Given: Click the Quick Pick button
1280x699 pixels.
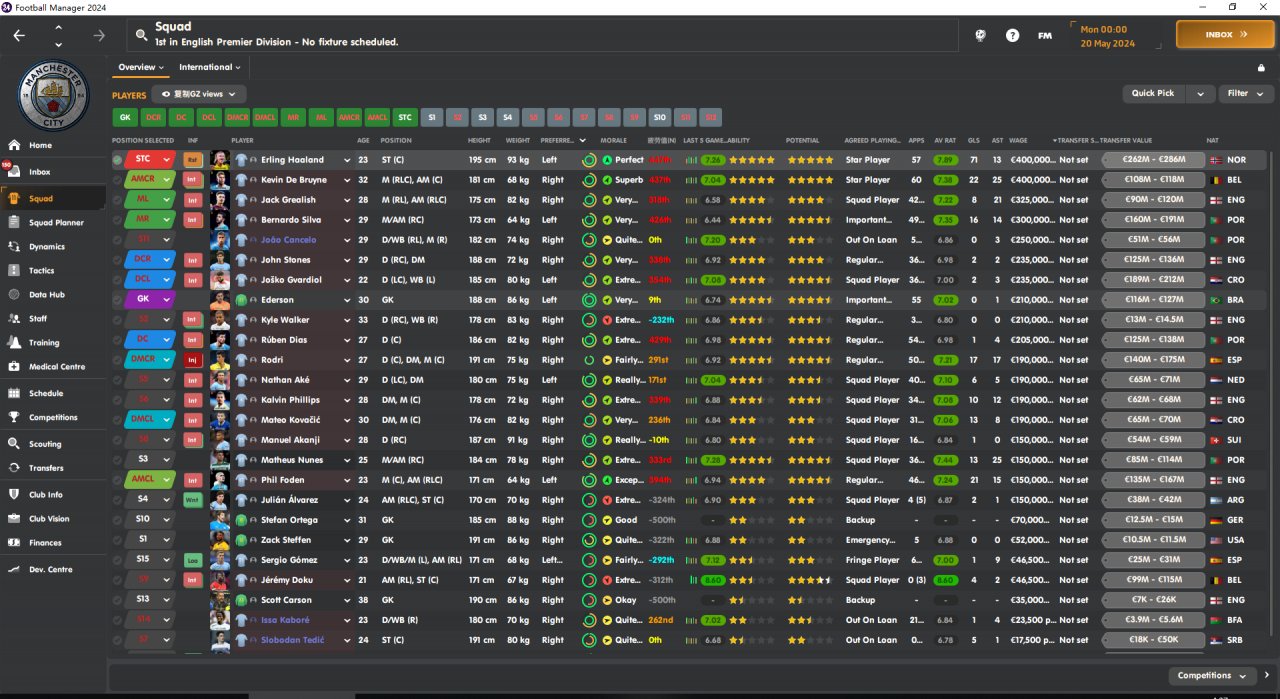Looking at the screenshot, I should click(1153, 93).
